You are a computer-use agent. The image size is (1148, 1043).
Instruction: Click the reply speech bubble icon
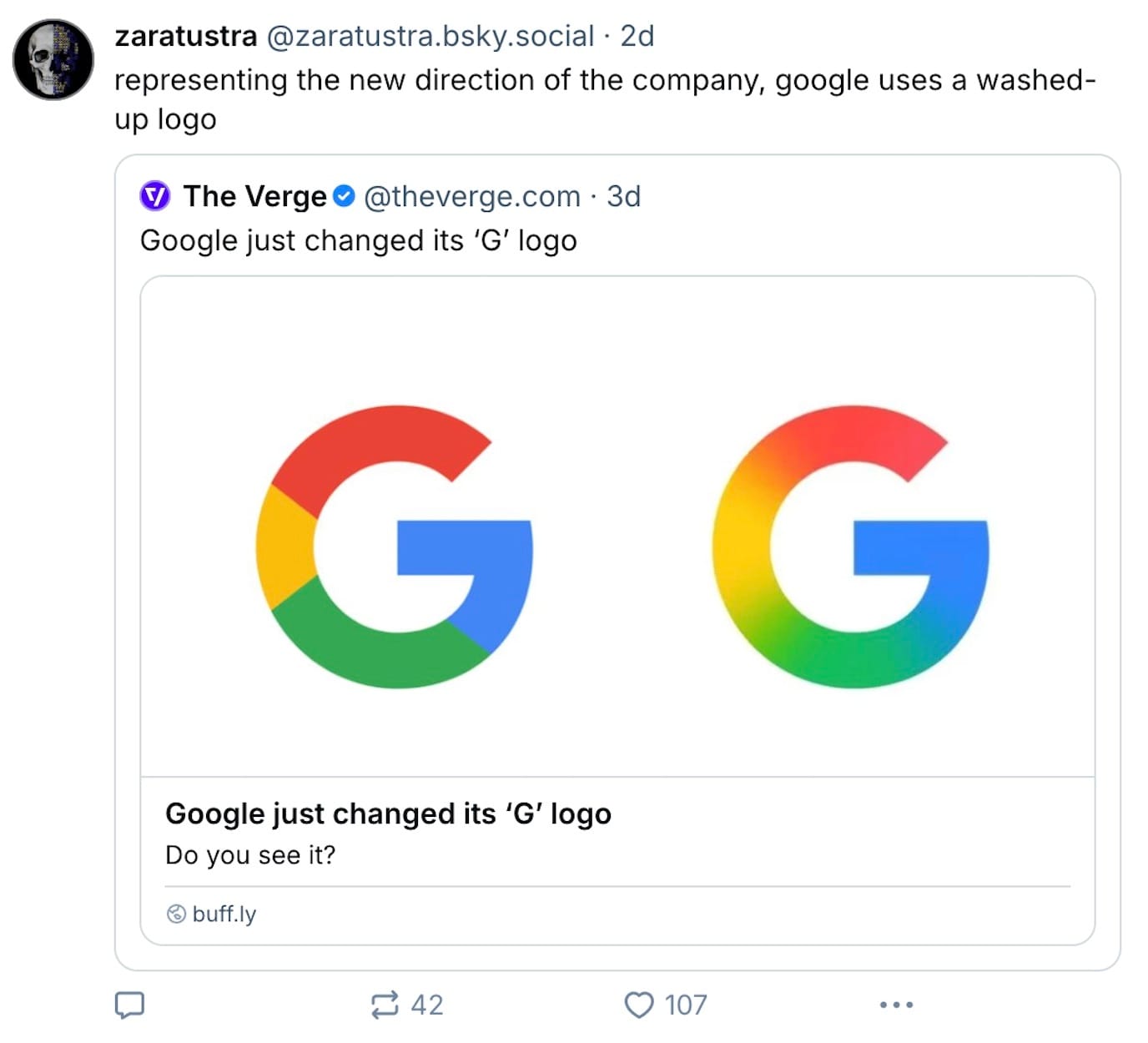129,1005
